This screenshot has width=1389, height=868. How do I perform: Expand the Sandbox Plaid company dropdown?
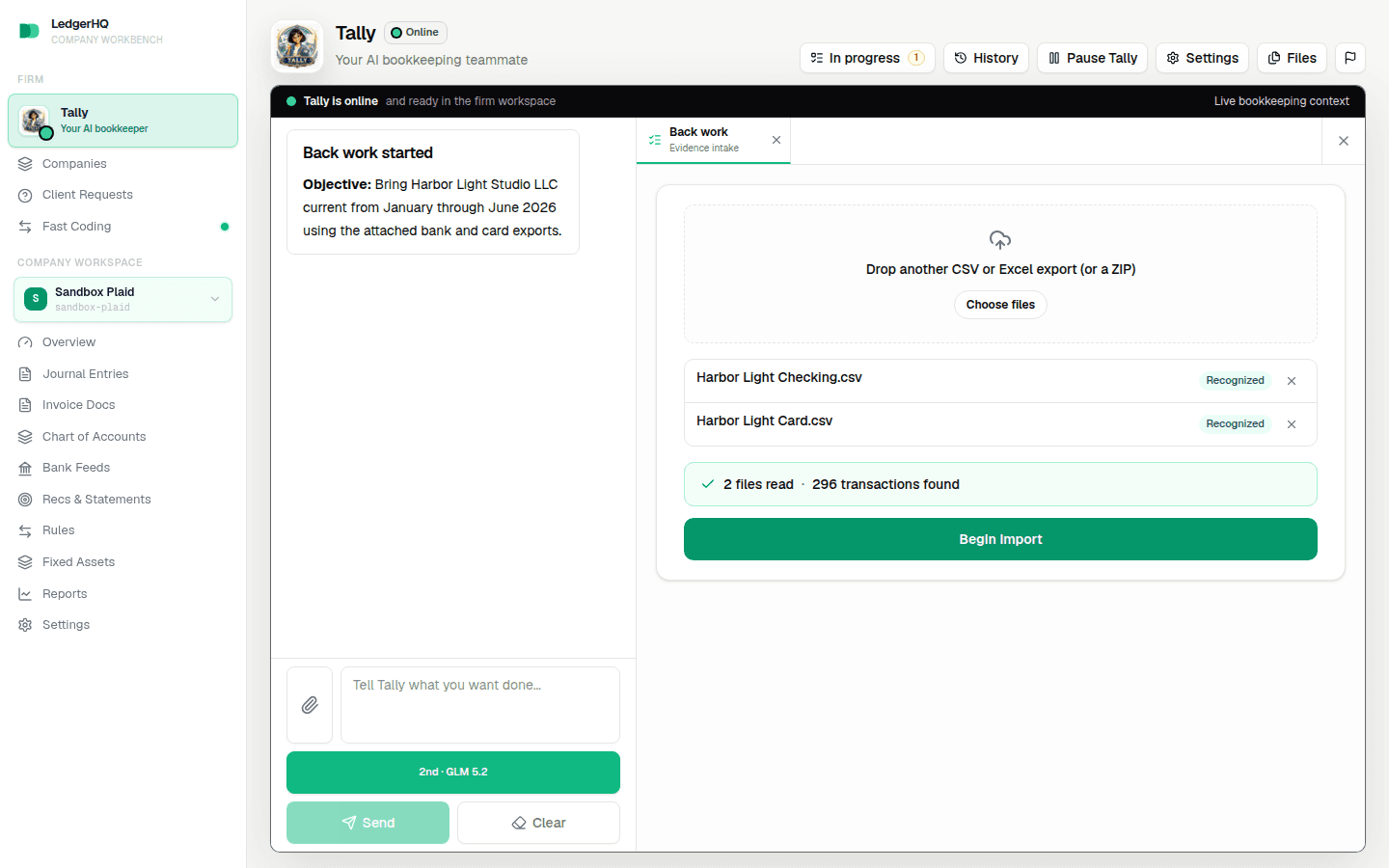click(x=123, y=299)
